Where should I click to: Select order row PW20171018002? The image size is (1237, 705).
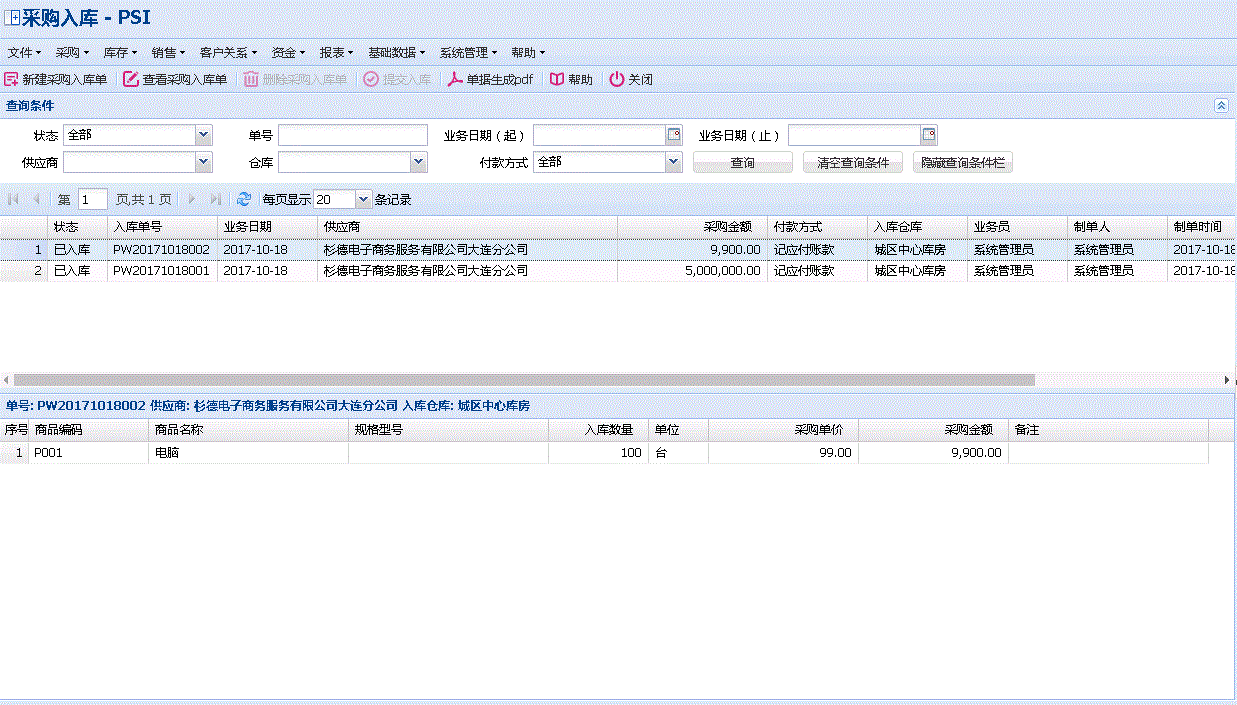coord(618,250)
